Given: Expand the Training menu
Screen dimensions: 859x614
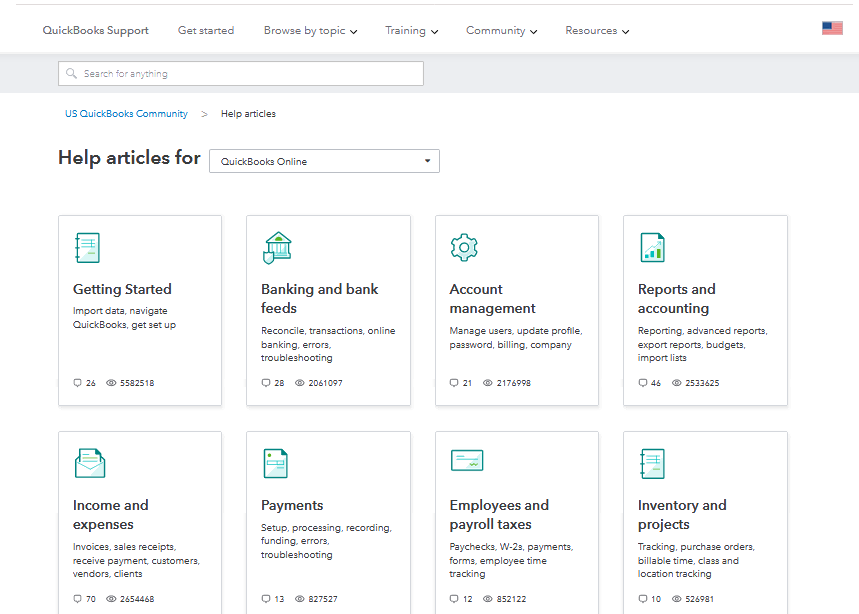Looking at the screenshot, I should click(411, 31).
